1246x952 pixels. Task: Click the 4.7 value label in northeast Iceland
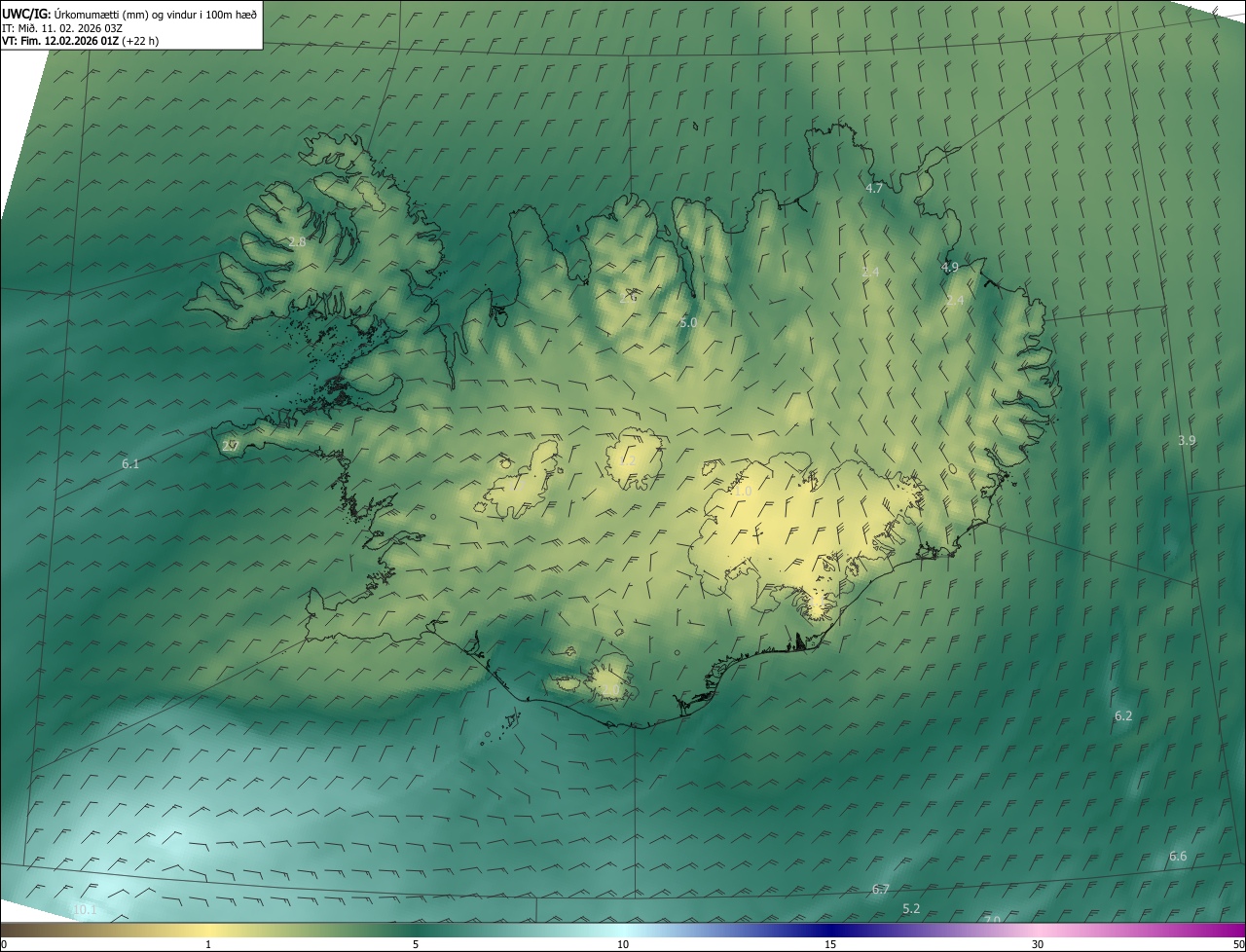tap(873, 188)
